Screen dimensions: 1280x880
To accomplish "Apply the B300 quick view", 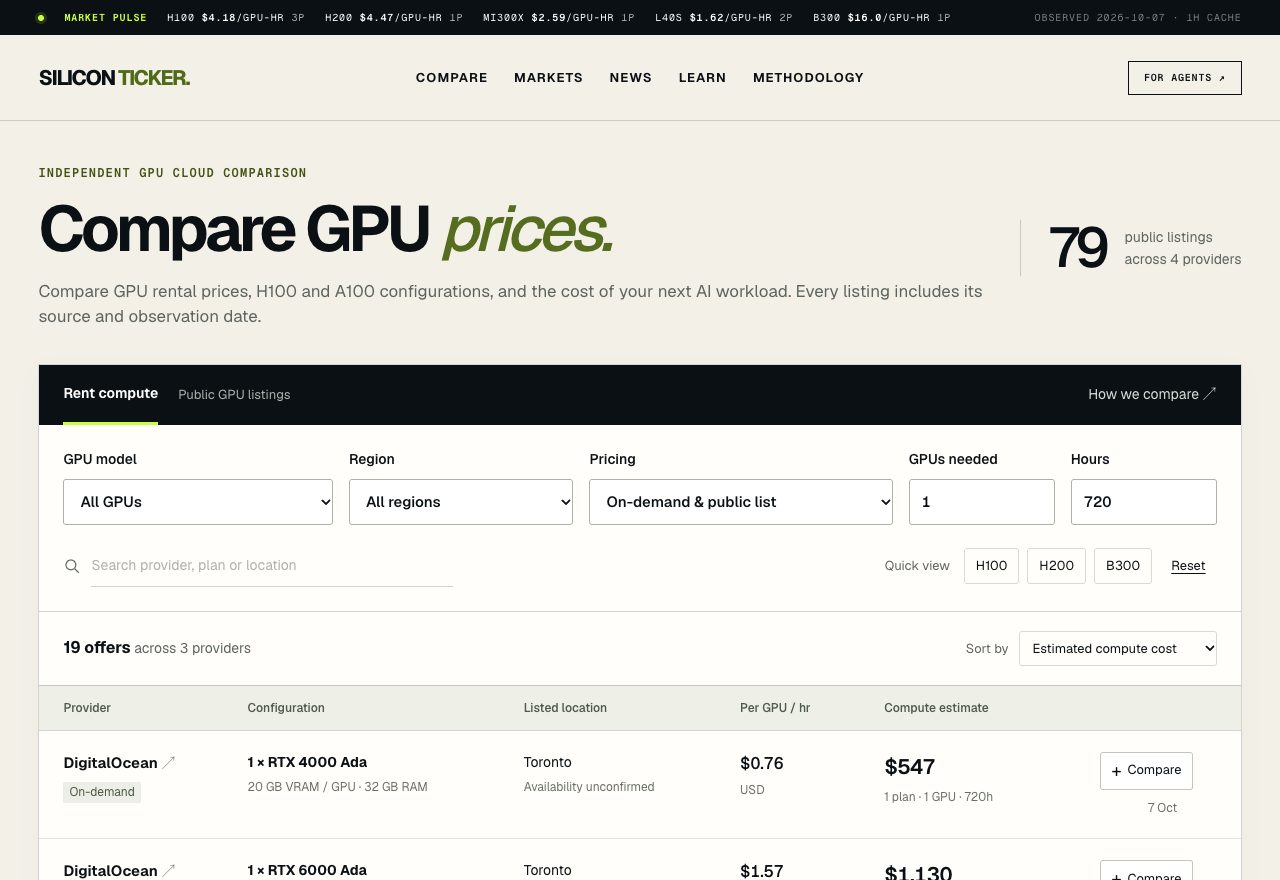I will coord(1123,566).
